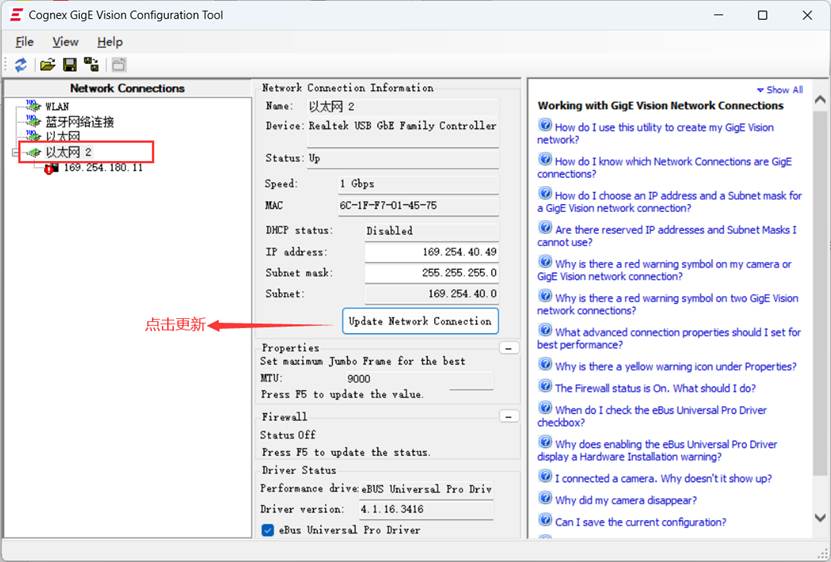Screen dimensions: 831x562
Task: Click the help panel vertical scrollbar thumb
Action: click(820, 292)
